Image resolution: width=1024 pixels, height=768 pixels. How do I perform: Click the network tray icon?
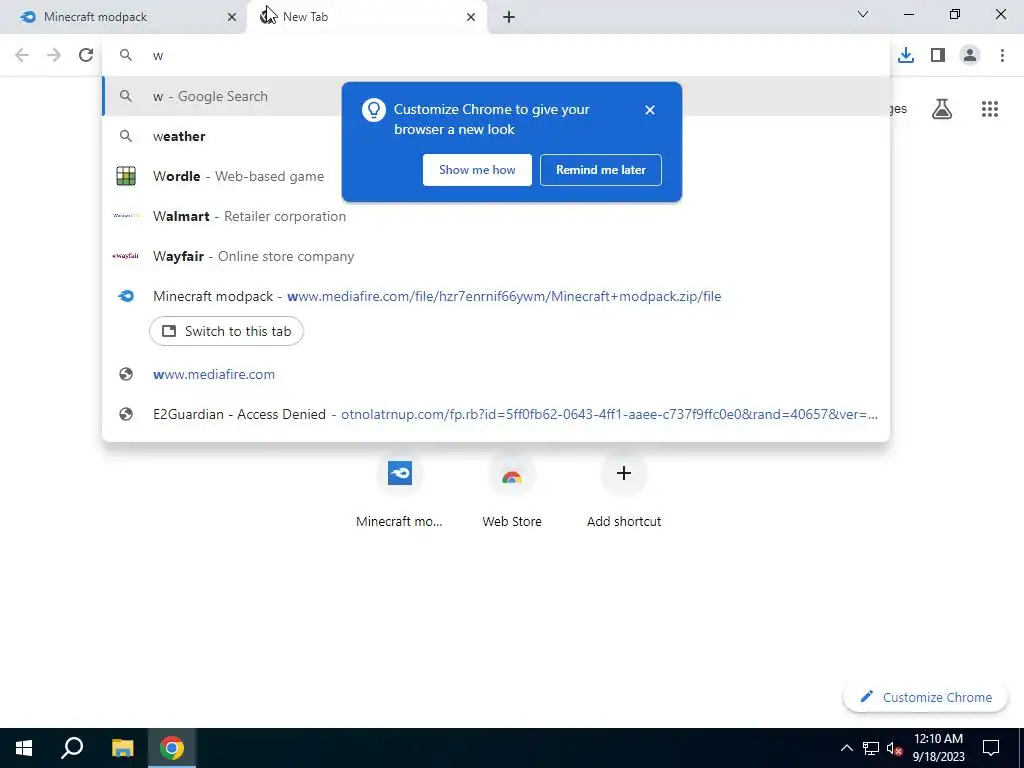click(x=871, y=748)
